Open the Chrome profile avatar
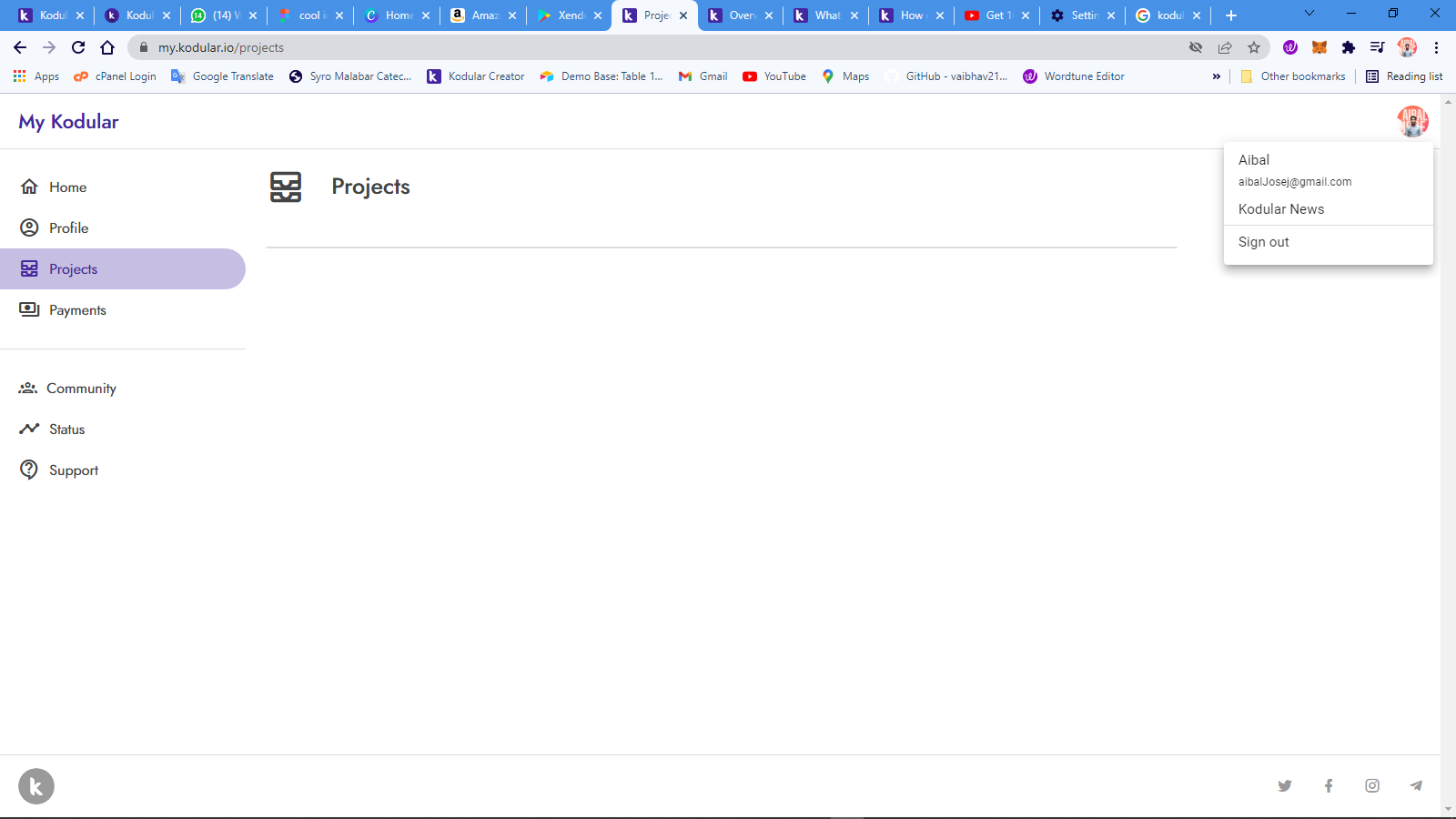This screenshot has height=819, width=1456. tap(1407, 47)
